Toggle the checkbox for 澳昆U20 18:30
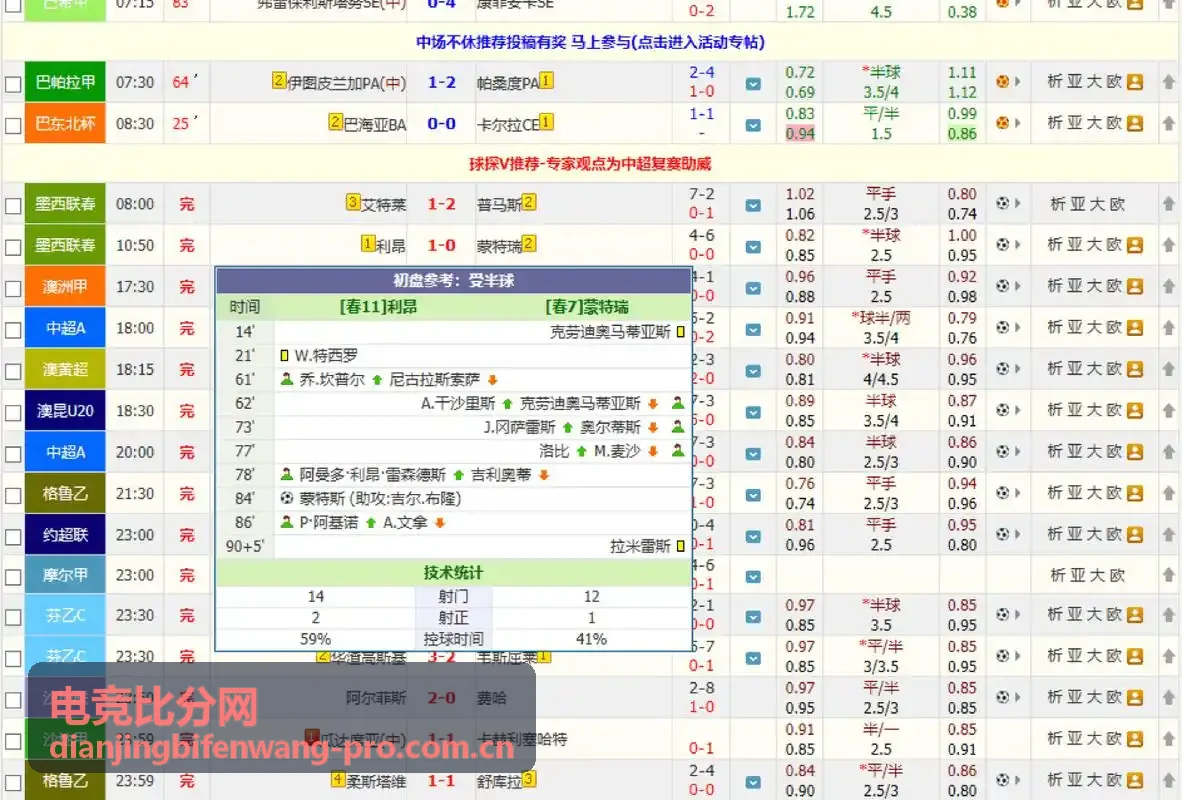The width and height of the screenshot is (1182, 800). pos(13,413)
